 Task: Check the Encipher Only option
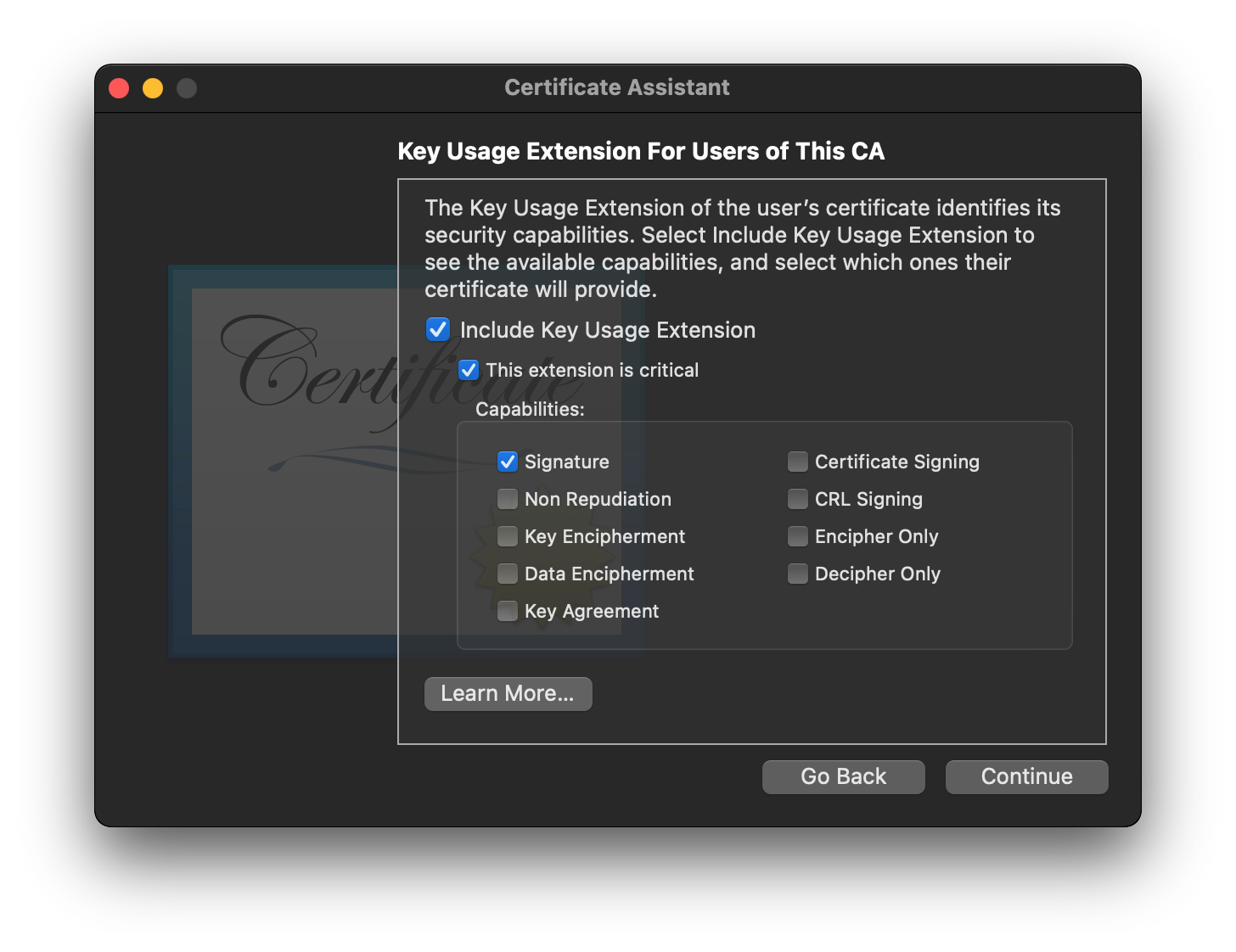point(798,536)
